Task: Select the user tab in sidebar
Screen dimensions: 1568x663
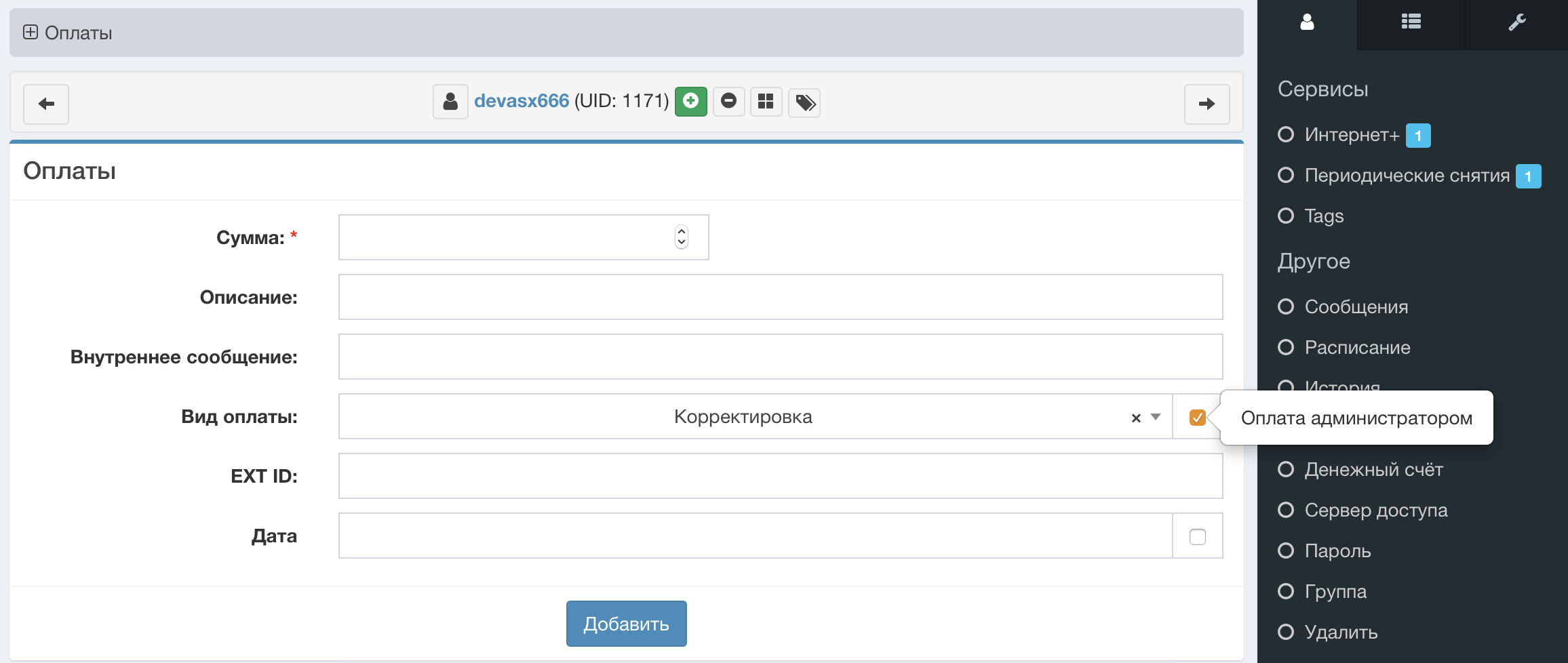Action: (x=1307, y=23)
